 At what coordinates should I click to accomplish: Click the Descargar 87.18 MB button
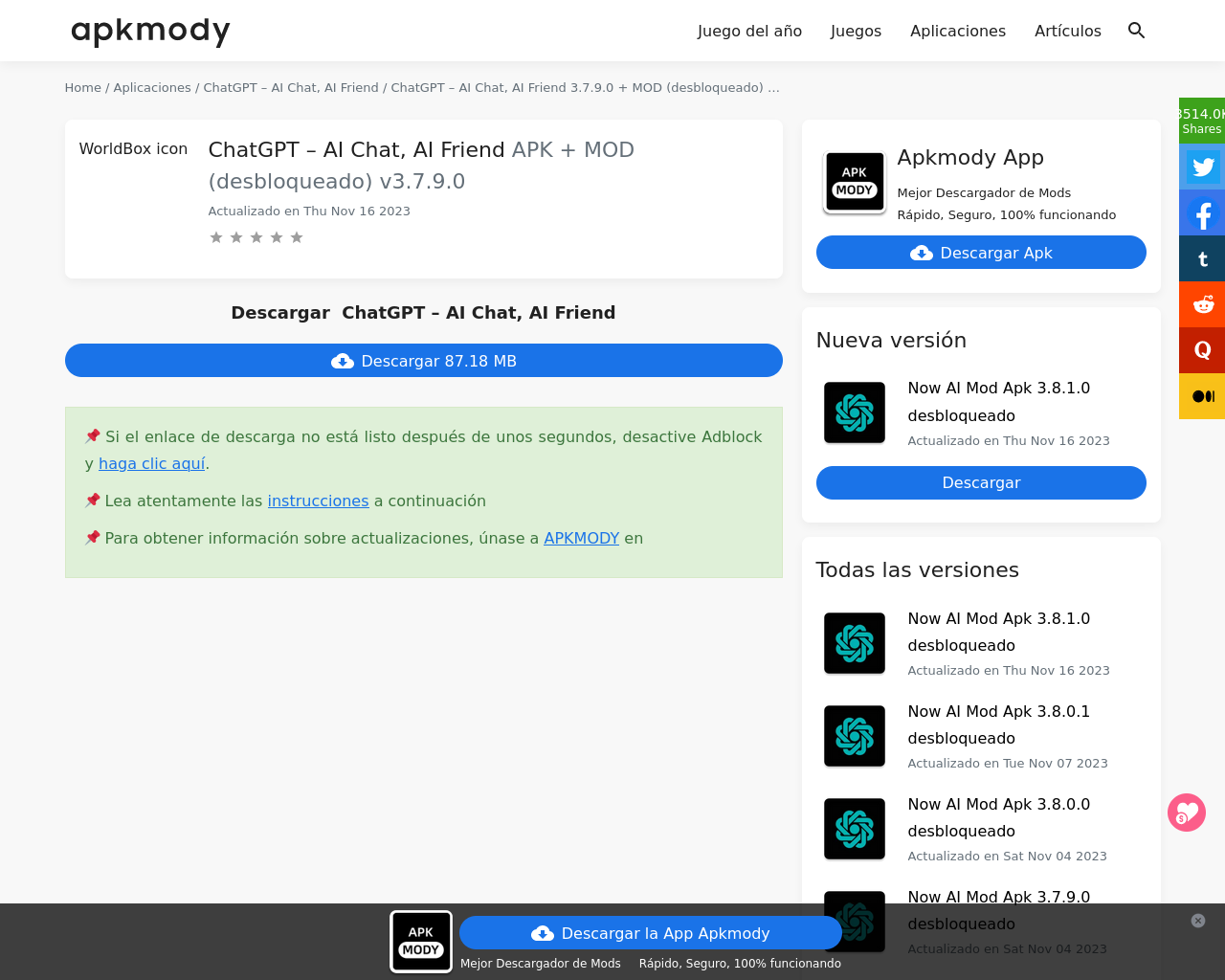click(x=424, y=361)
